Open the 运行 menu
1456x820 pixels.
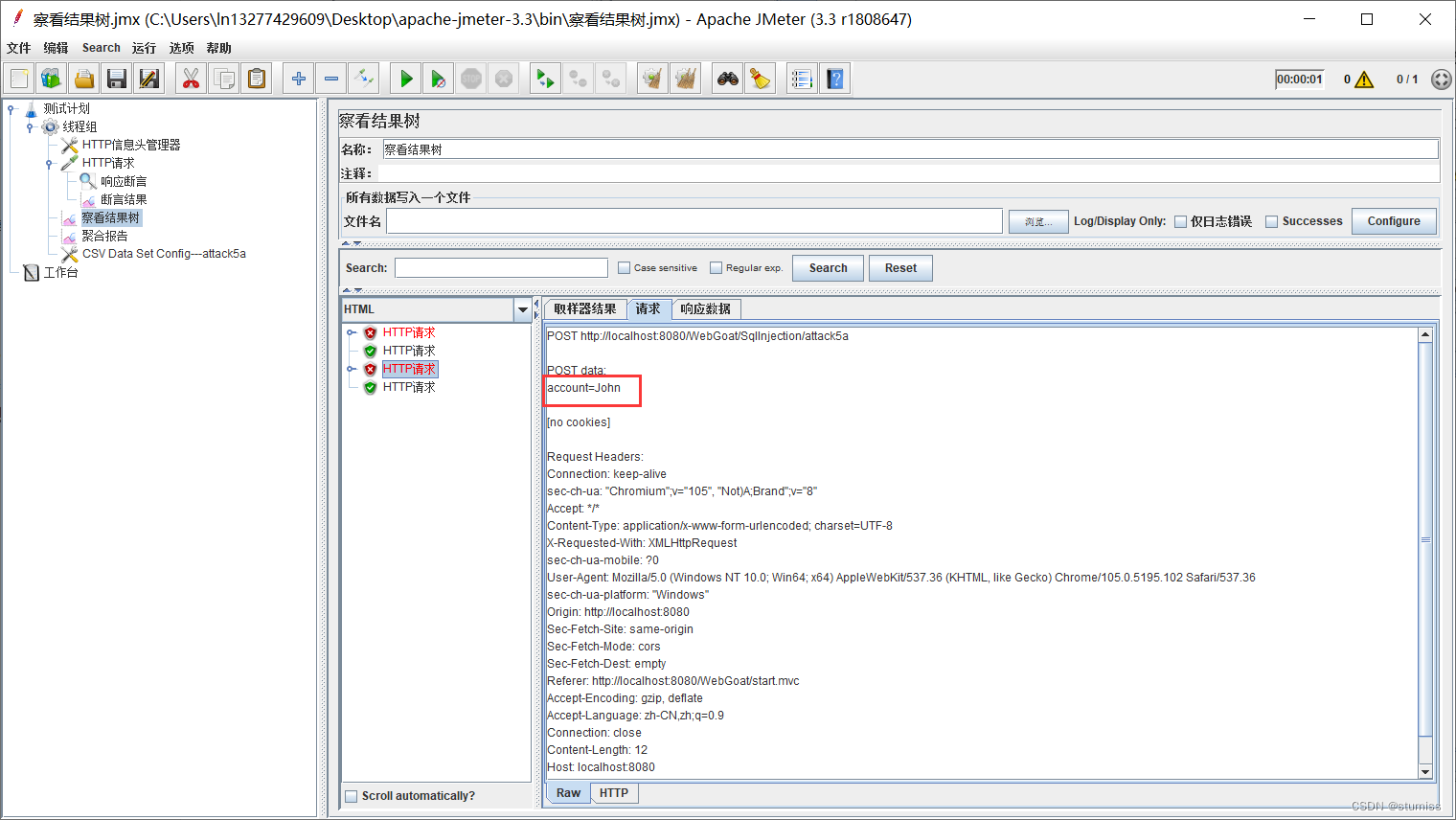point(144,48)
